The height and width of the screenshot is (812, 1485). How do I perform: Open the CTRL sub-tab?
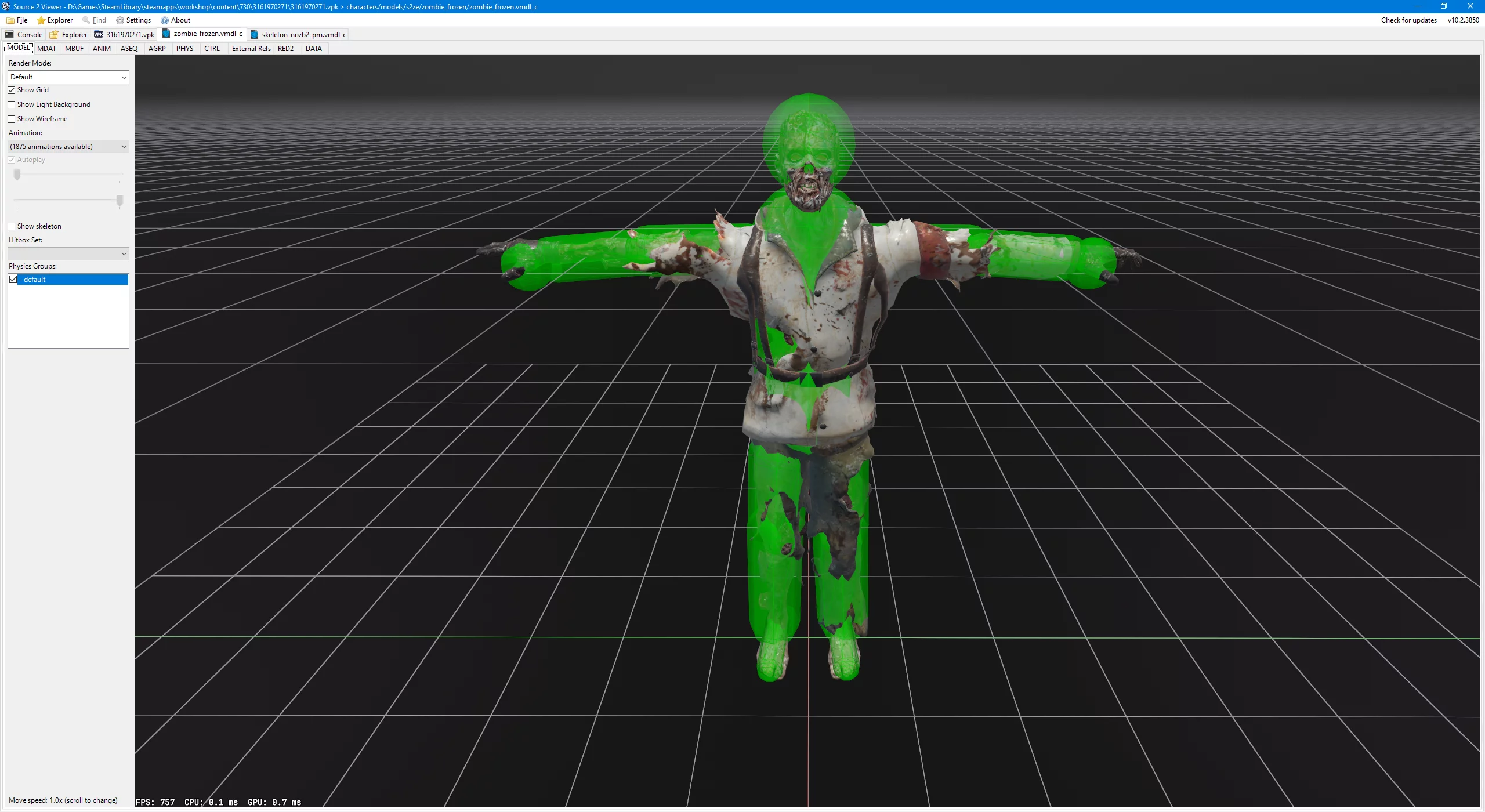click(x=212, y=49)
